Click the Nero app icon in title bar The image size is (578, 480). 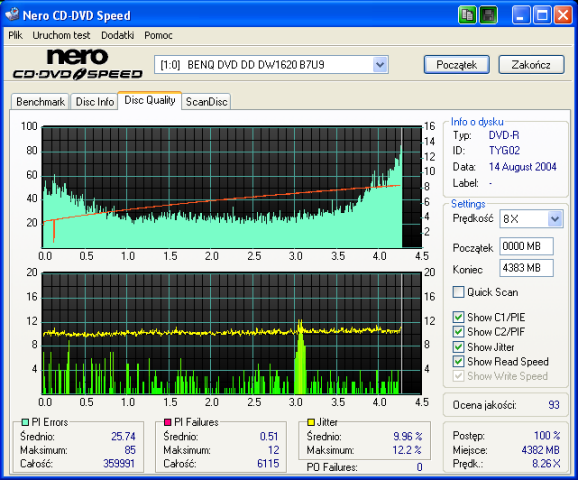(x=12, y=14)
